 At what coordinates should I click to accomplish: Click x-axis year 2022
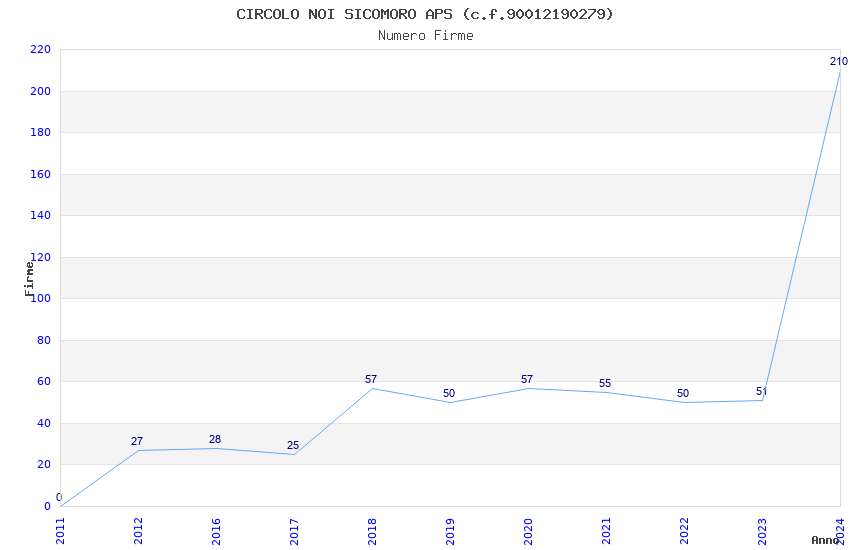[685, 531]
